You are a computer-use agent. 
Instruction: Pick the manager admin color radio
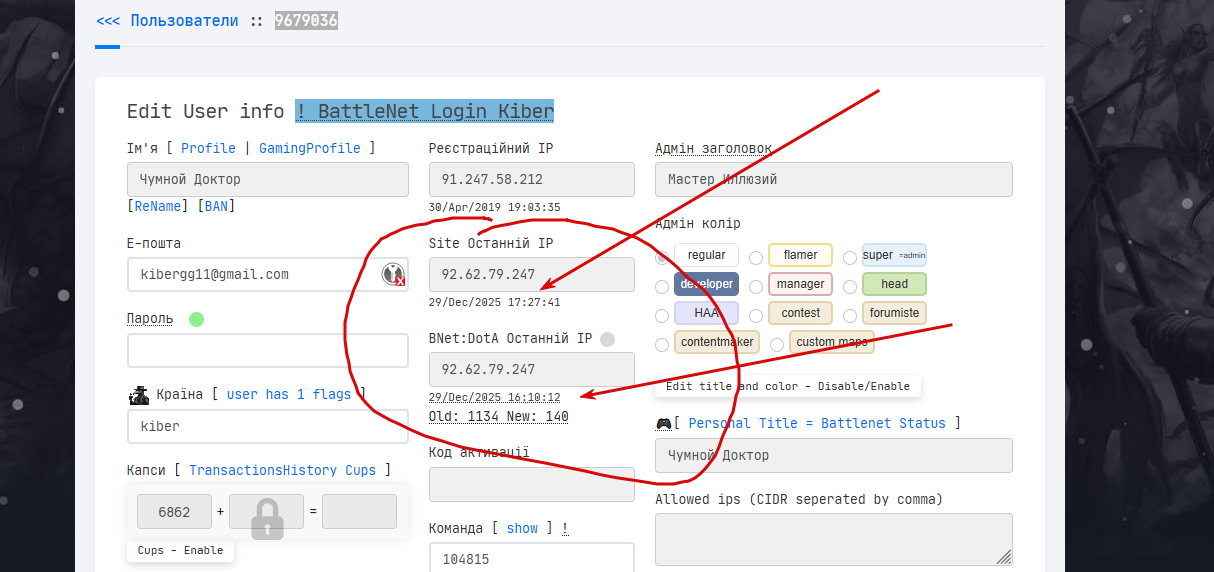pyautogui.click(x=757, y=286)
